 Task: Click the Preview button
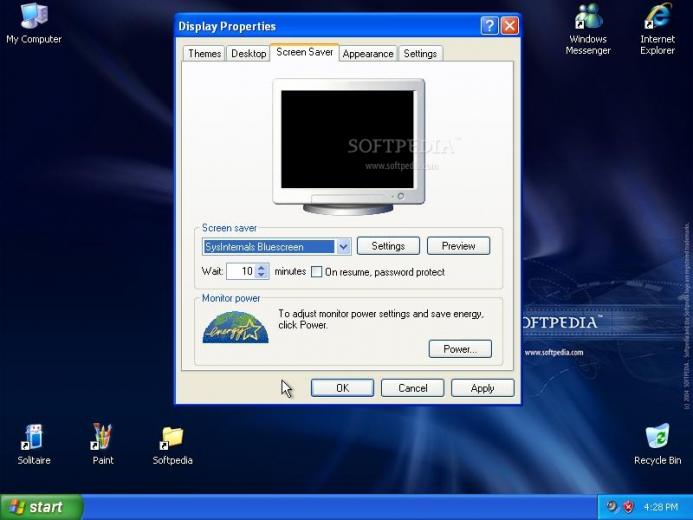458,246
